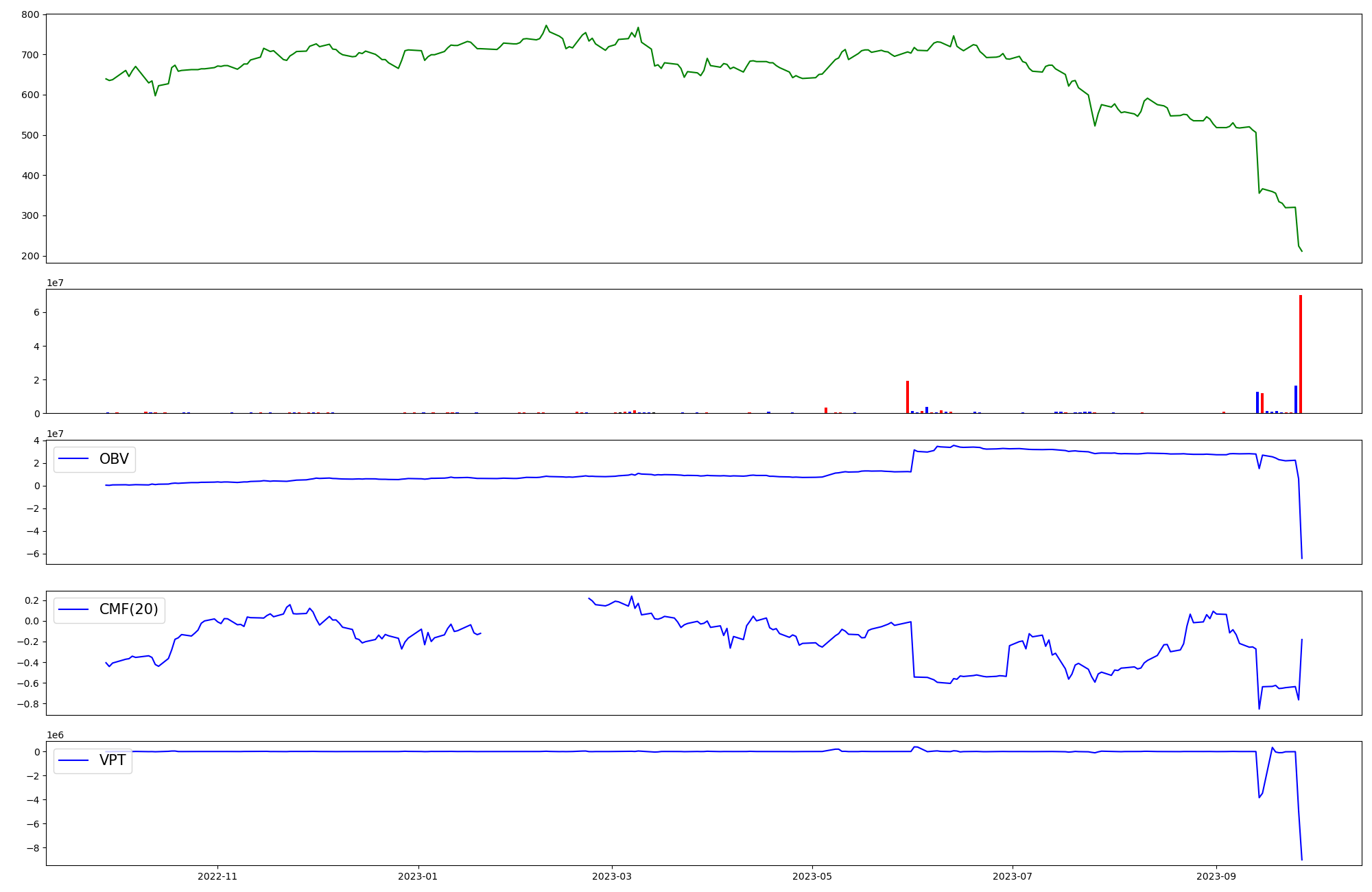1372x892 pixels.
Task: Click the 1e7 exponent above the volume chart
Action: click(55, 283)
